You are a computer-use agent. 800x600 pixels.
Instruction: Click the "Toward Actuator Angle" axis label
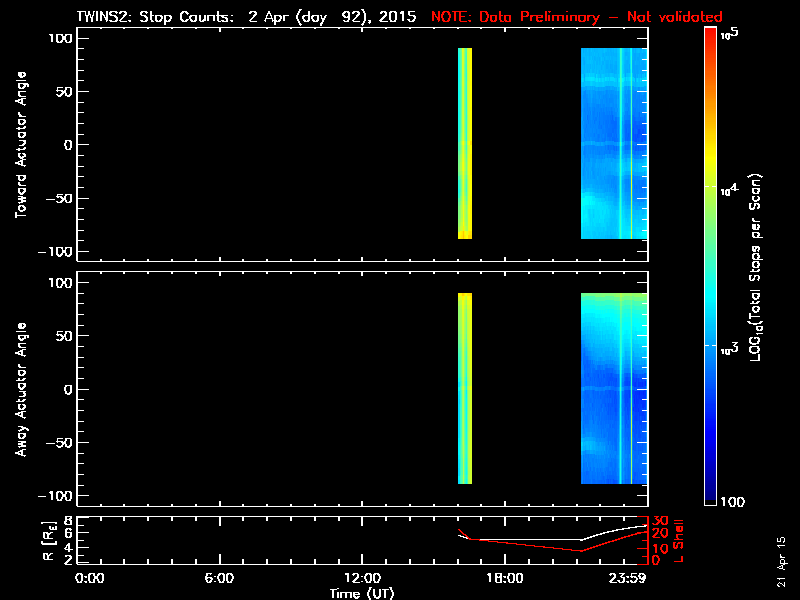[19, 145]
